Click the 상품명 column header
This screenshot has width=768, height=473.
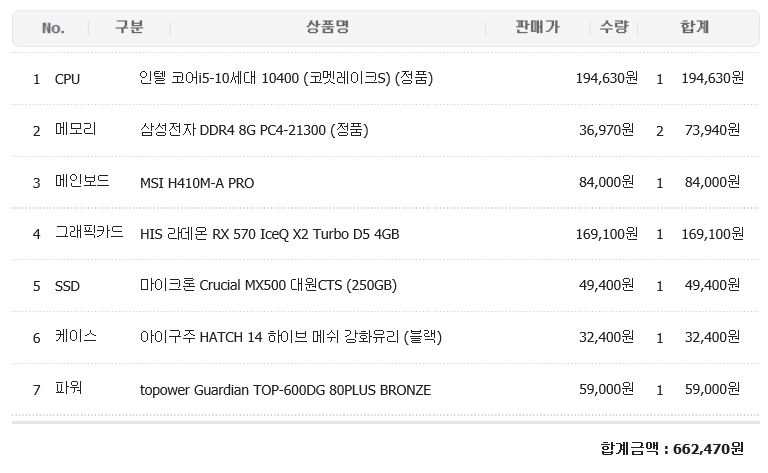(x=327, y=27)
